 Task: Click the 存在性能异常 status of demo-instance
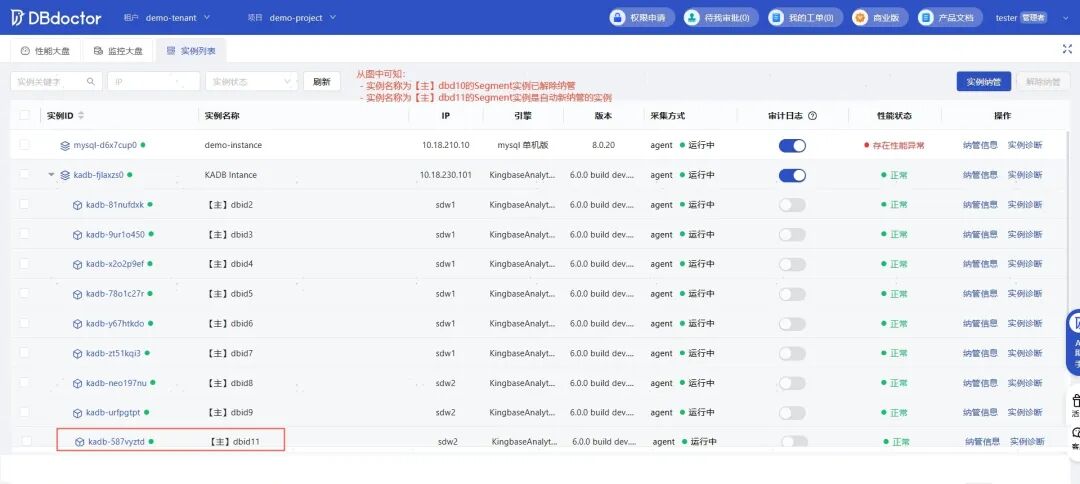pyautogui.click(x=898, y=145)
